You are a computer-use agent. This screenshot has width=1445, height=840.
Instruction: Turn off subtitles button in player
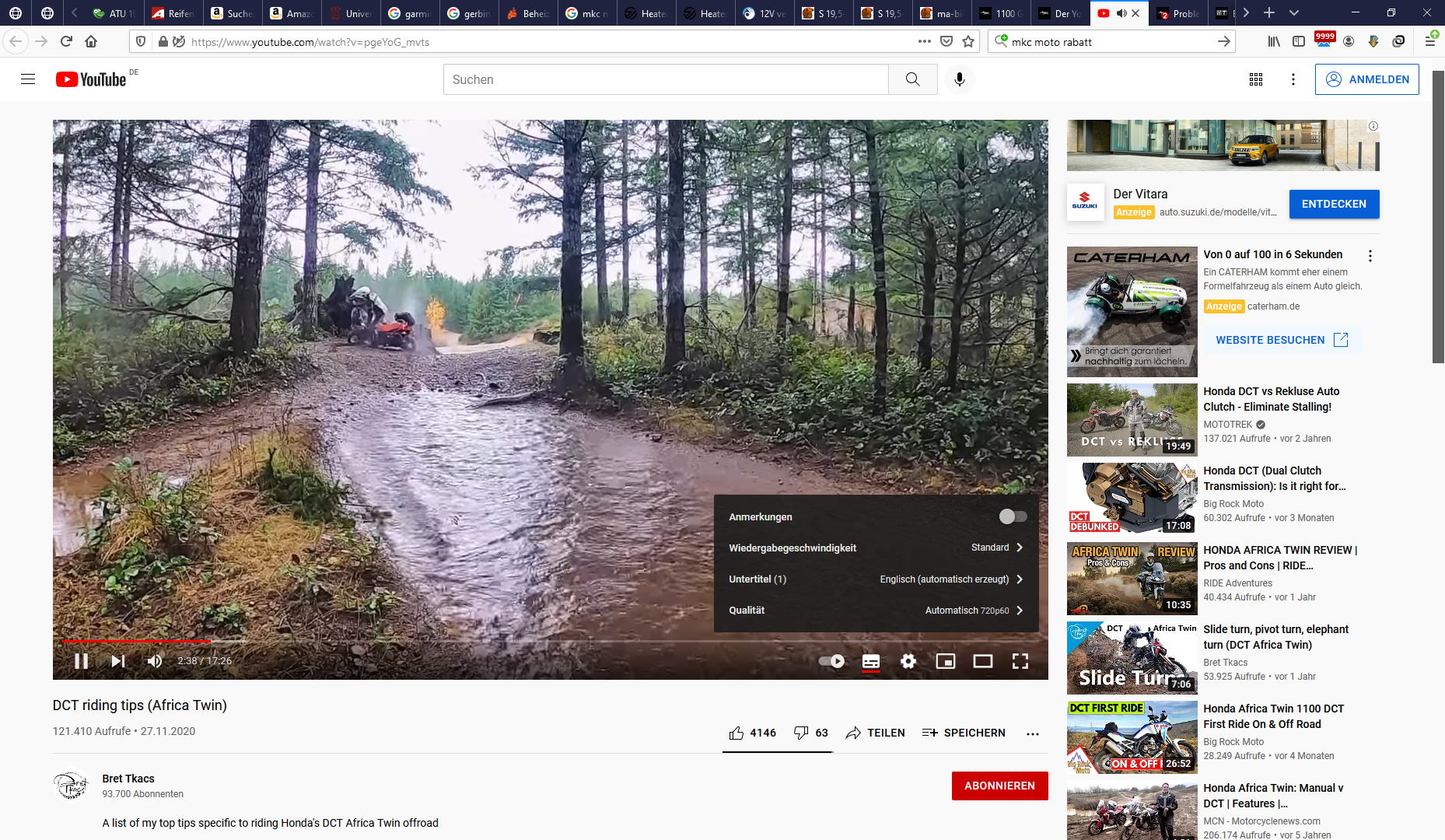870,661
